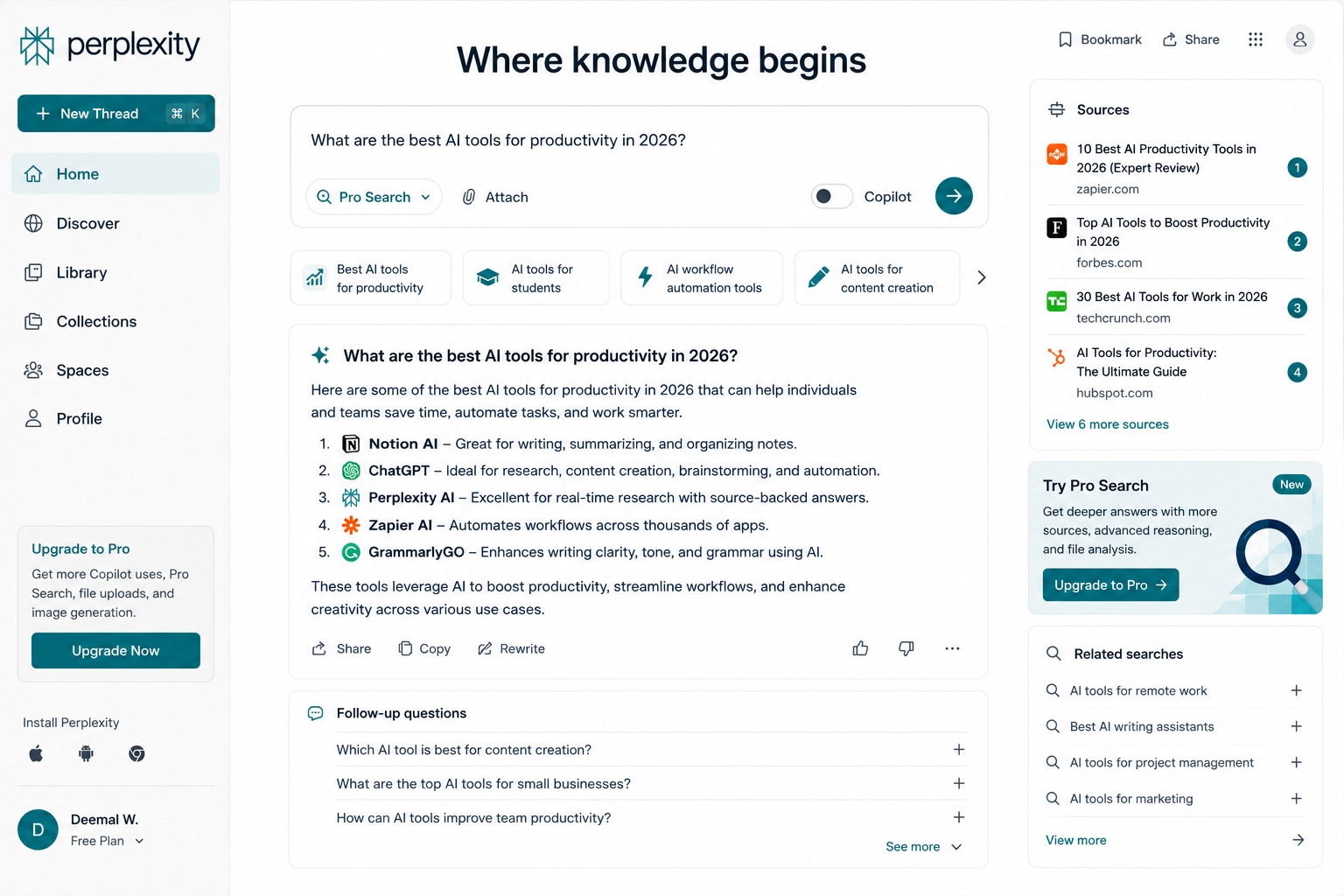Image resolution: width=1344 pixels, height=896 pixels.
Task: Open the hubspot.com source
Action: (1177, 373)
